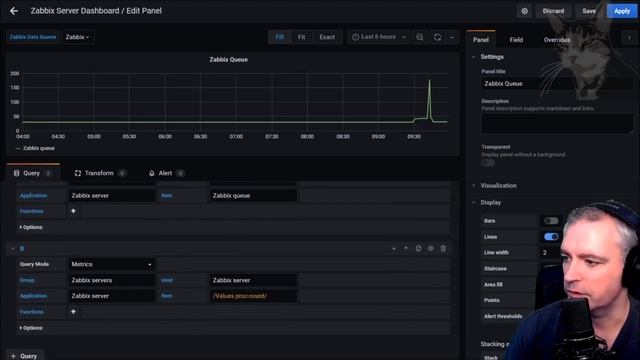The image size is (640, 360).
Task: Click the Description text area
Action: [x=557, y=123]
